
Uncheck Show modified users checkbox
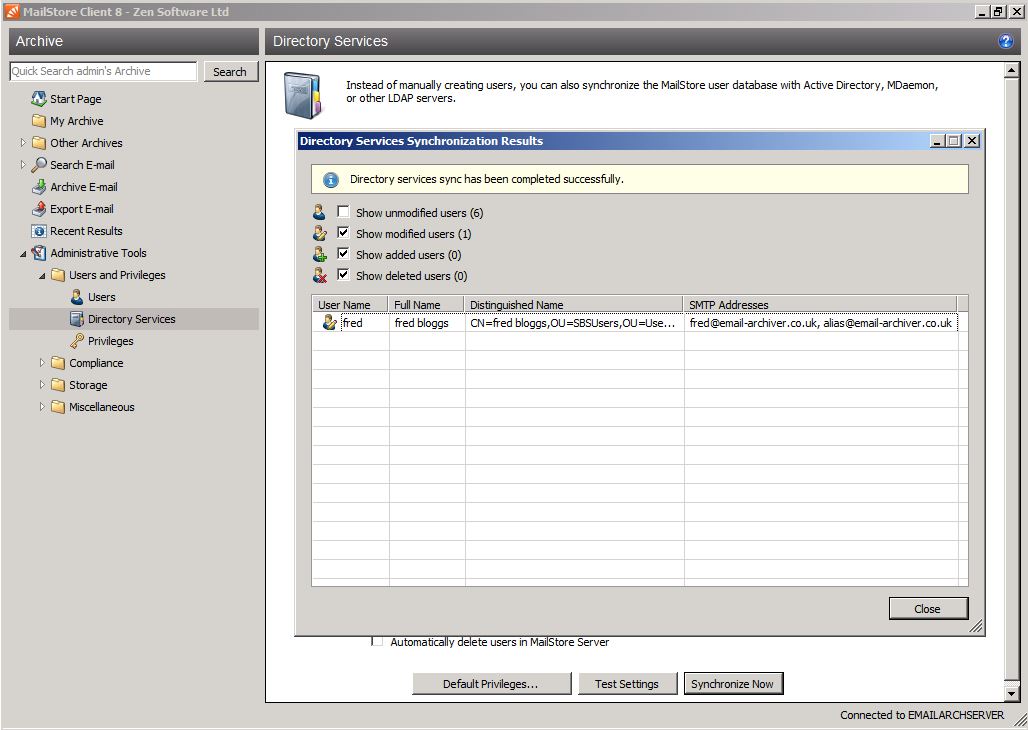coord(343,232)
